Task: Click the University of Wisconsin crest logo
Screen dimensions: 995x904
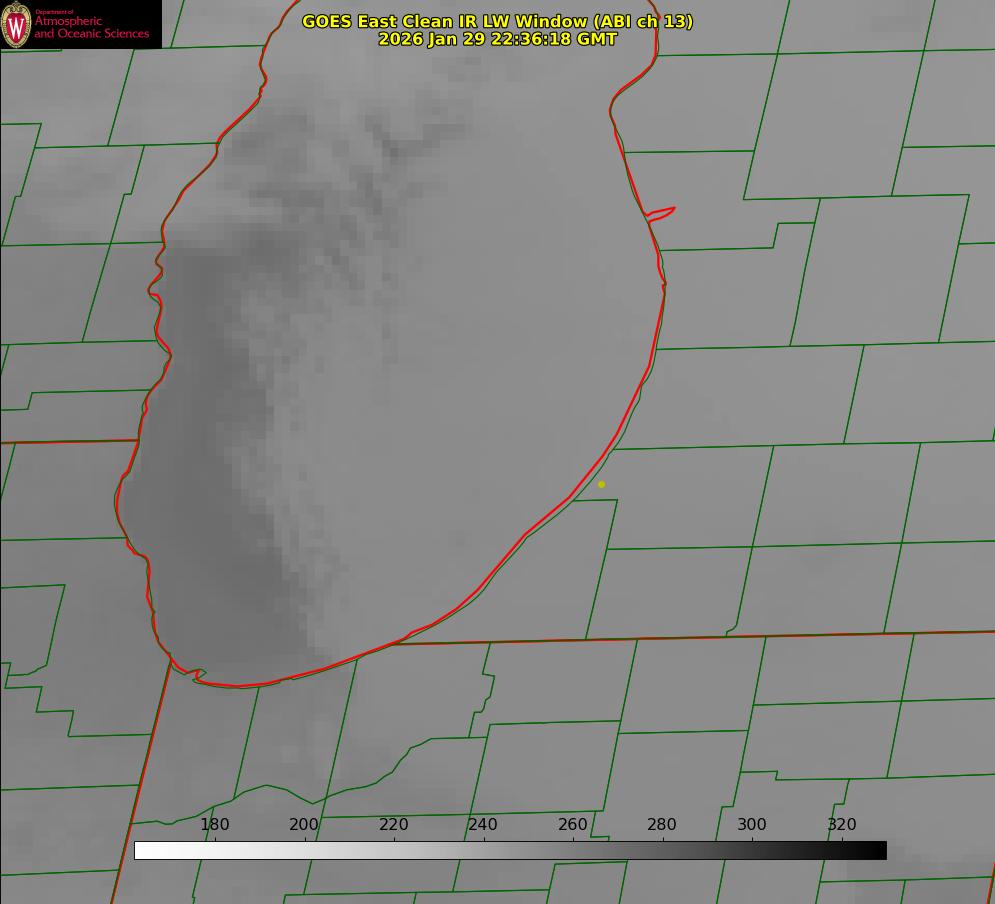Action: (16, 24)
